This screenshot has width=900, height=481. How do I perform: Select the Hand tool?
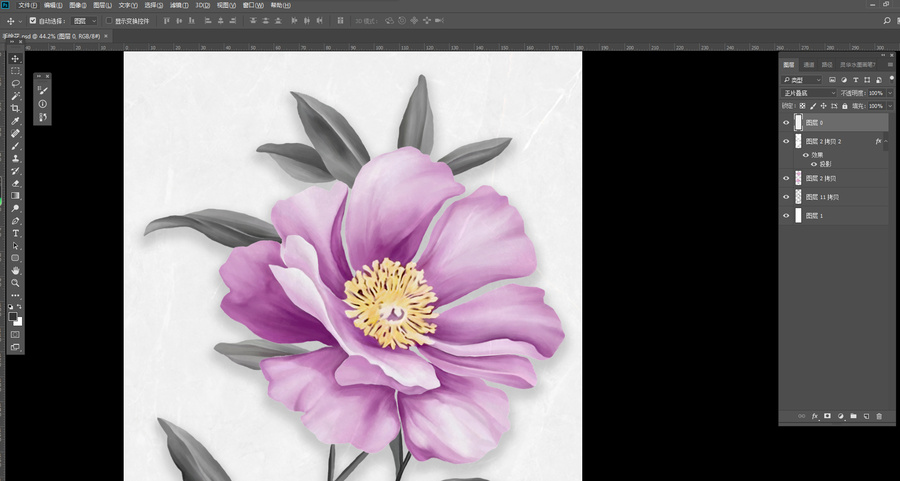[15, 270]
